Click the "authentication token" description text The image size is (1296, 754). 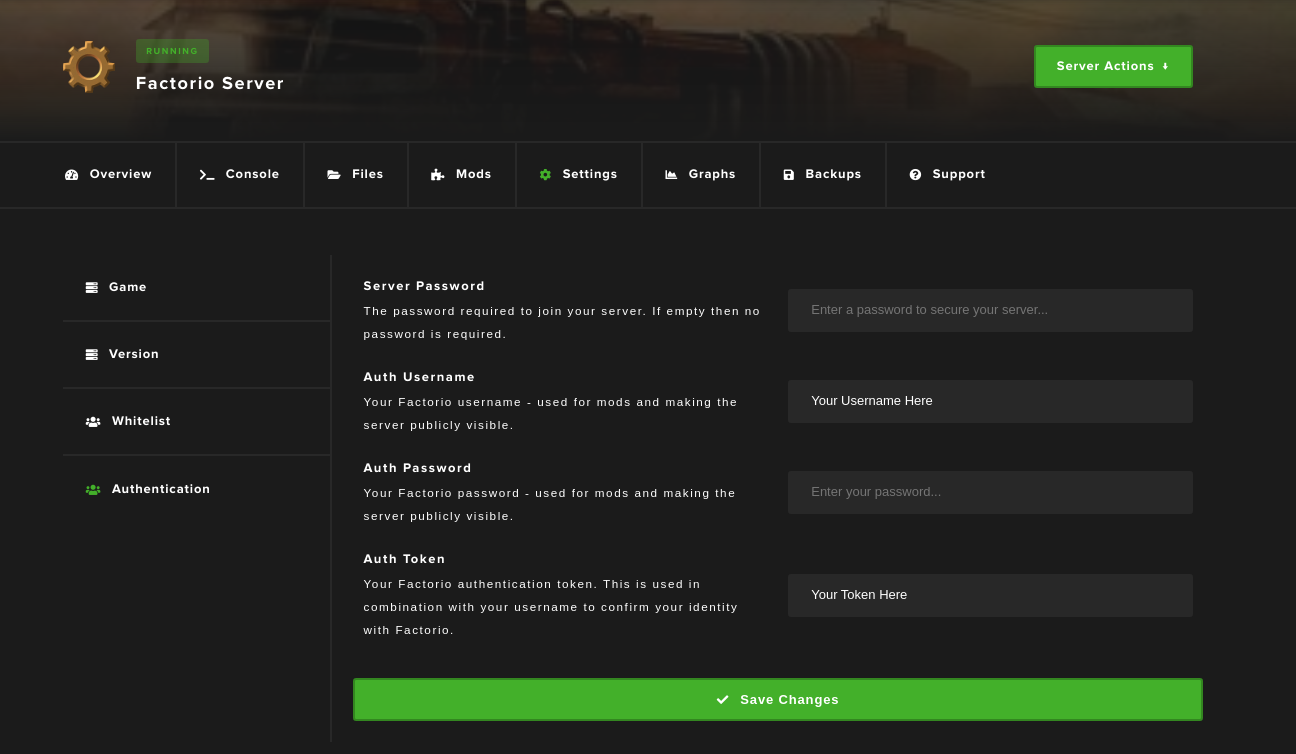pos(551,607)
